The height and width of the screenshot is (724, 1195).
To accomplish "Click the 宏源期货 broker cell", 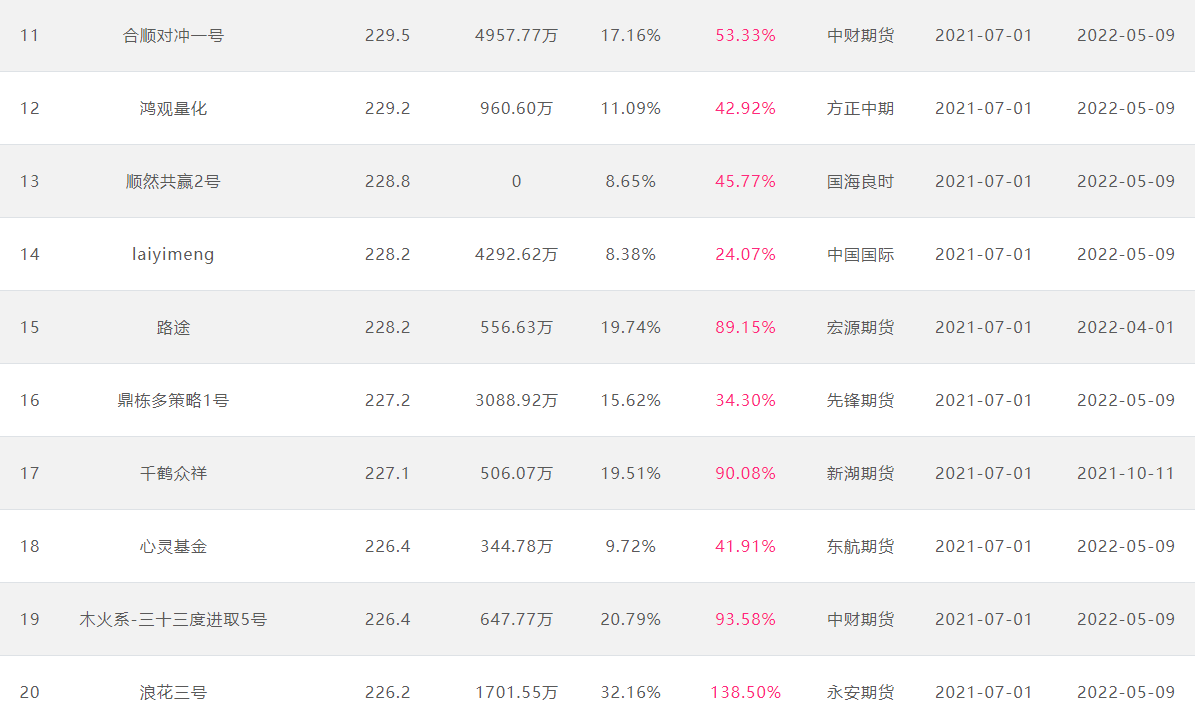I will click(x=860, y=328).
